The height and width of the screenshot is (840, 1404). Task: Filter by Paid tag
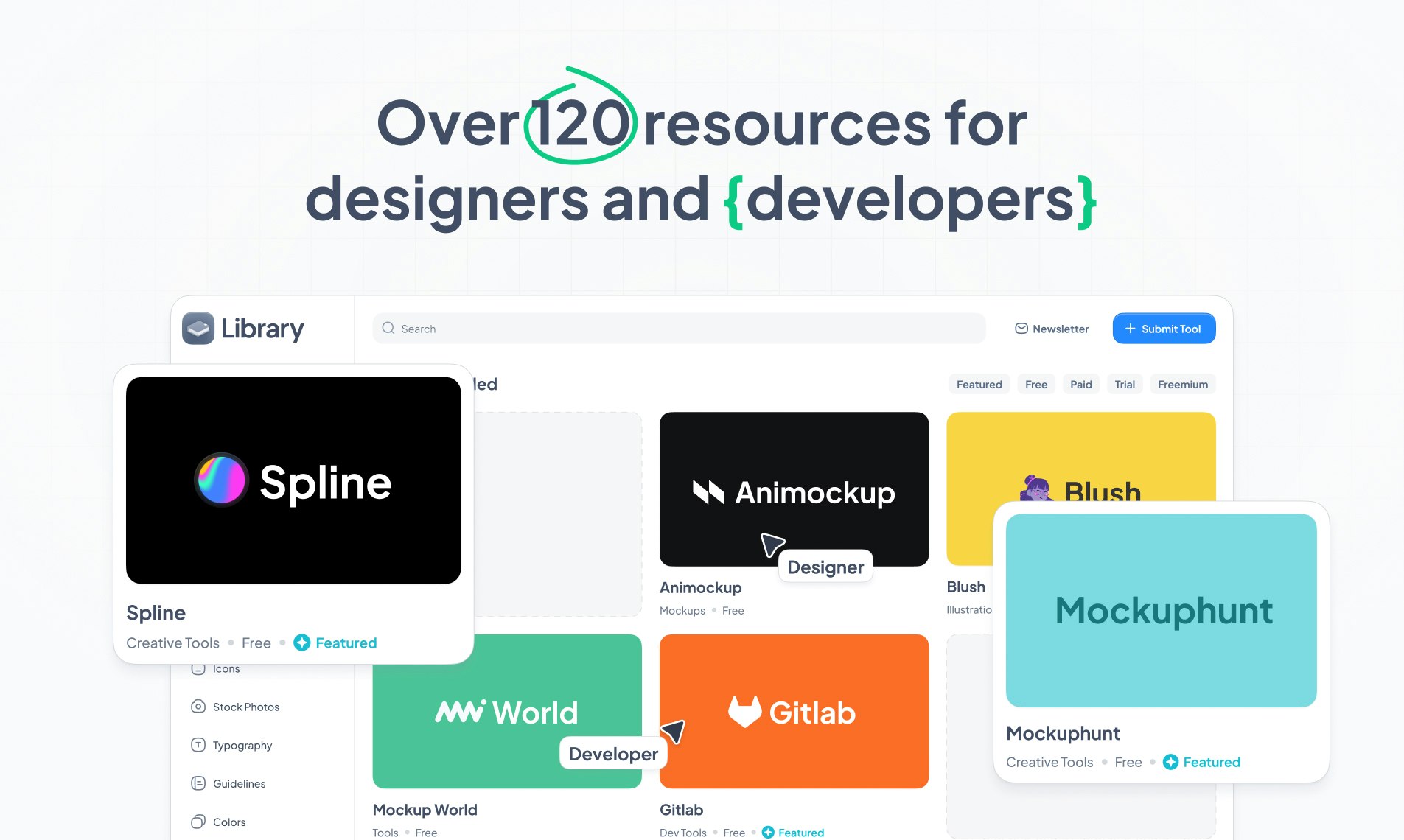pos(1081,384)
